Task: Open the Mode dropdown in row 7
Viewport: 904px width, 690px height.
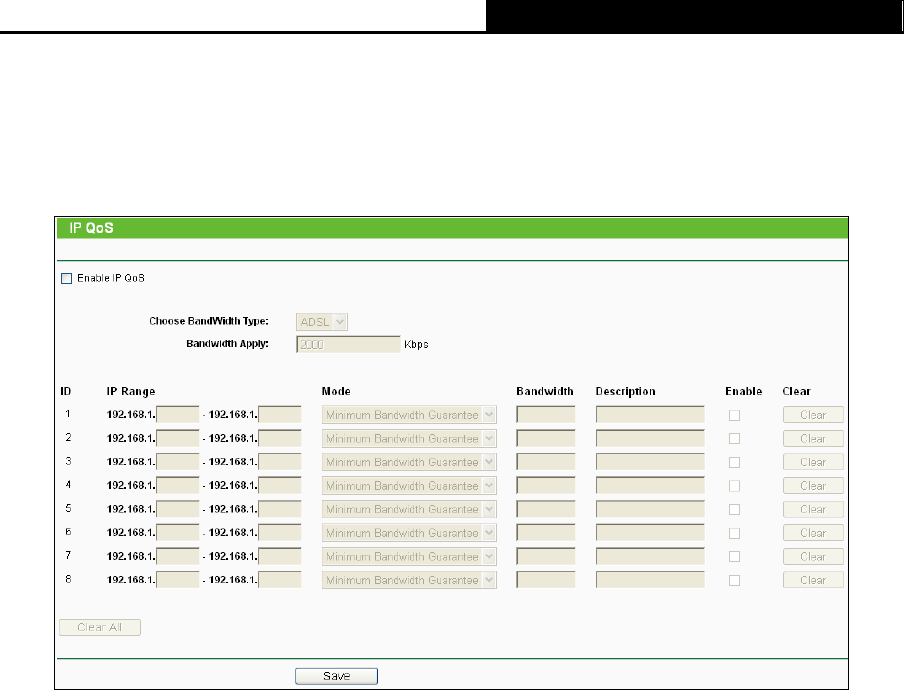Action: pyautogui.click(x=409, y=556)
